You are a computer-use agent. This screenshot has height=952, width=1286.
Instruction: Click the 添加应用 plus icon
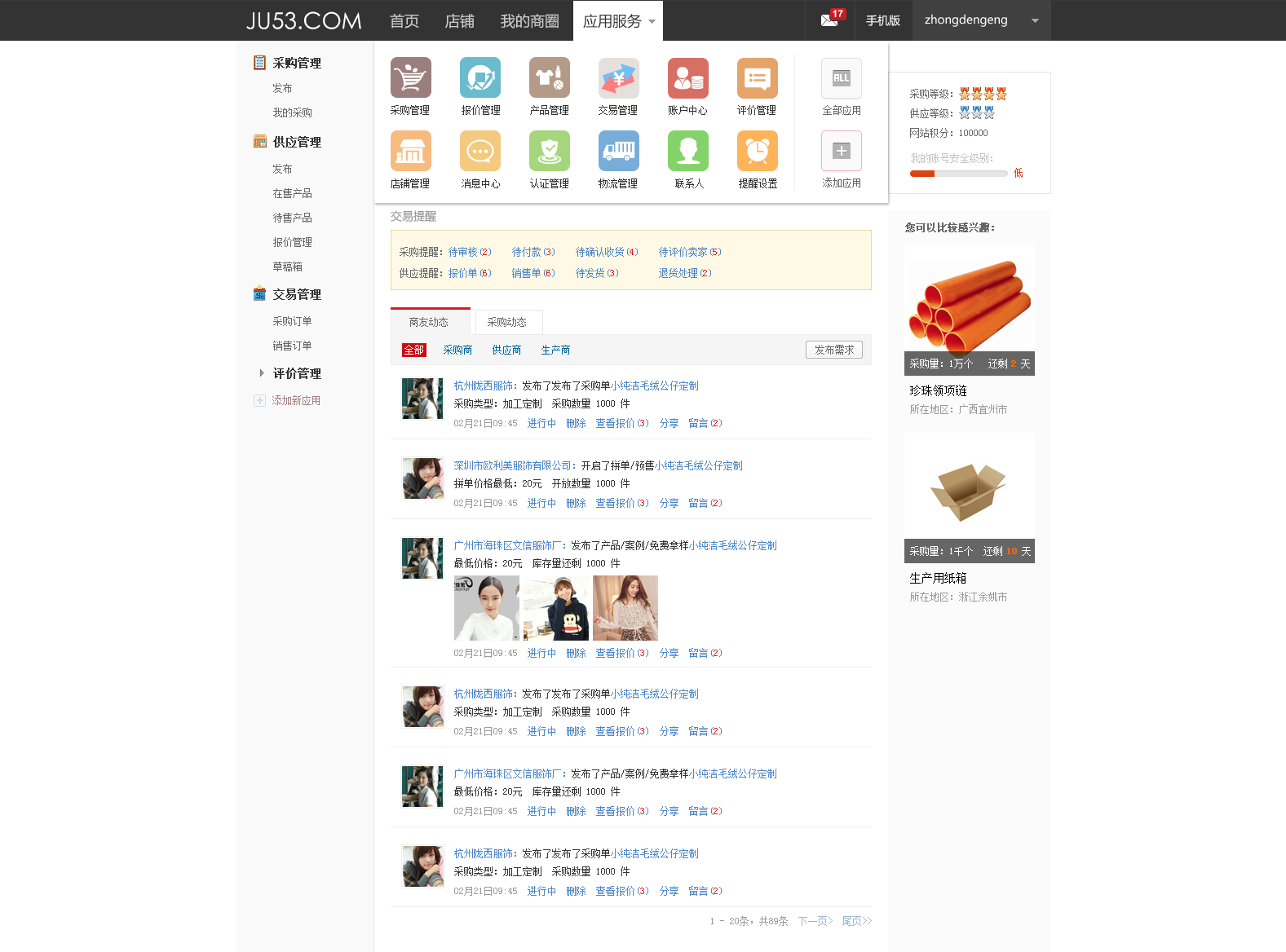(841, 152)
